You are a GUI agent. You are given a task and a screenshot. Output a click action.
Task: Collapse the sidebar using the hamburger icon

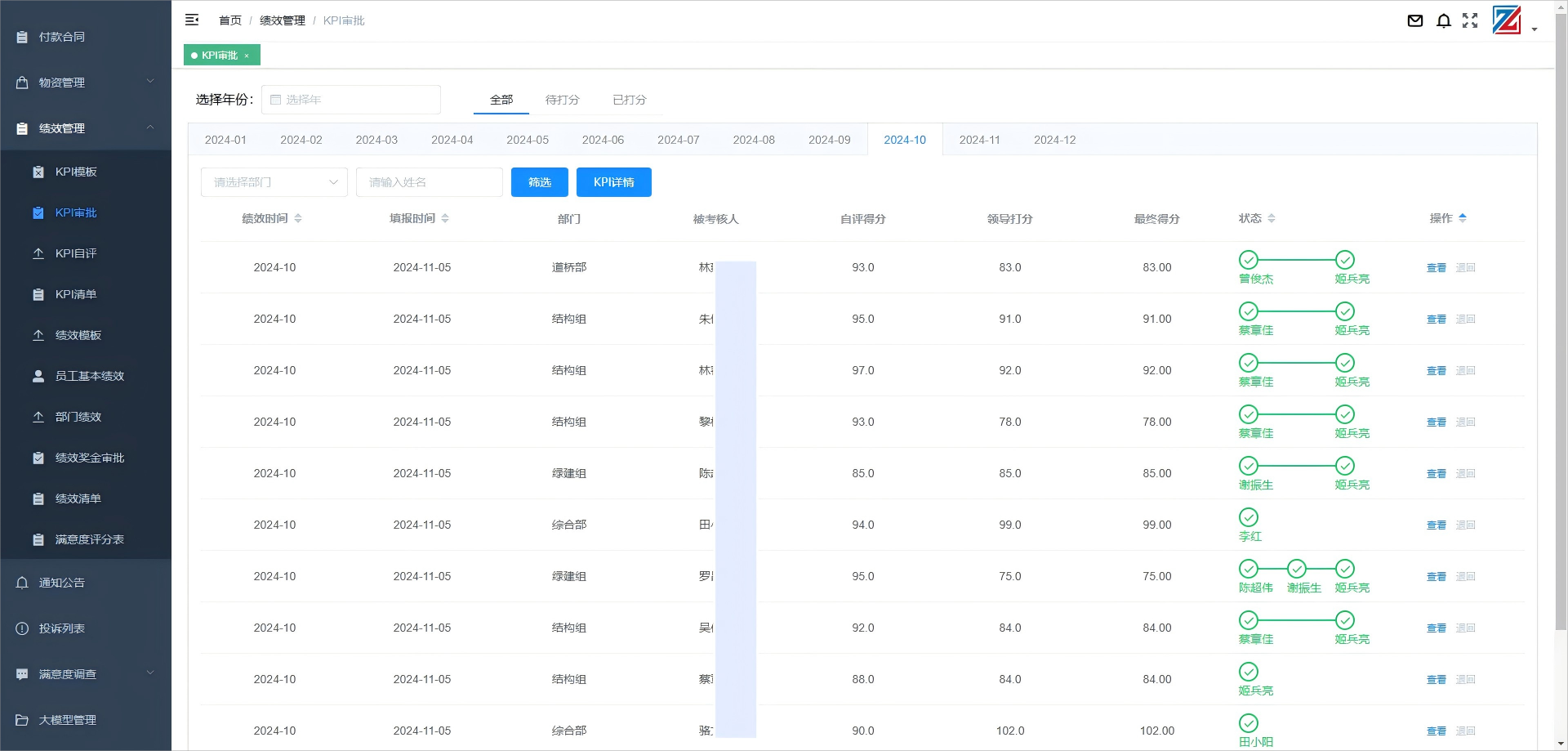point(192,20)
